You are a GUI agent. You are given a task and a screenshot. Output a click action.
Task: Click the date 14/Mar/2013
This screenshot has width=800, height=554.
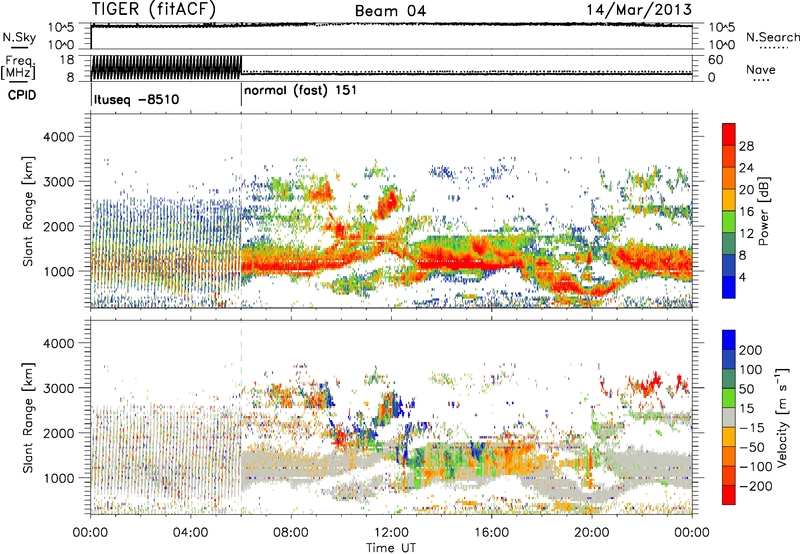[639, 9]
